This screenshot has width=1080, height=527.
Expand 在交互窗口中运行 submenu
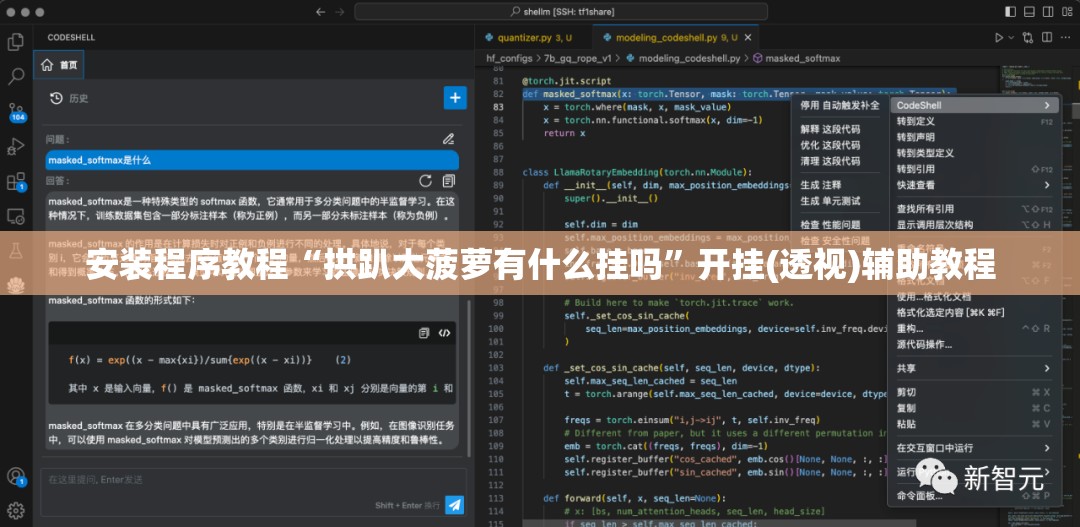coord(974,448)
